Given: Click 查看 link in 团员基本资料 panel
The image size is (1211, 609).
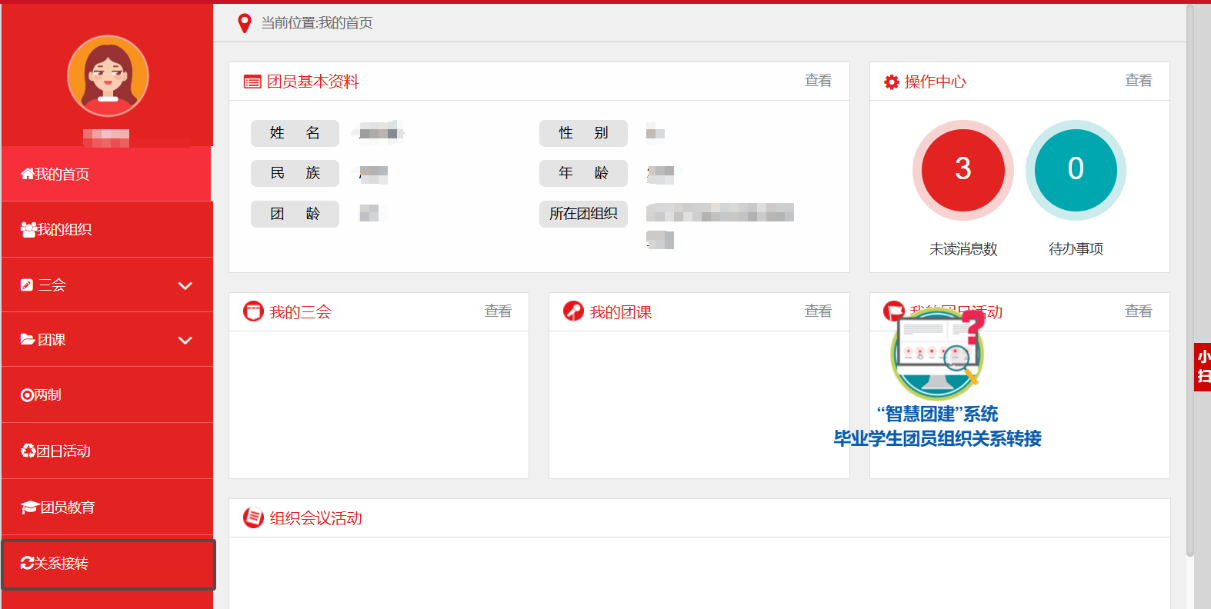Looking at the screenshot, I should click(x=818, y=81).
